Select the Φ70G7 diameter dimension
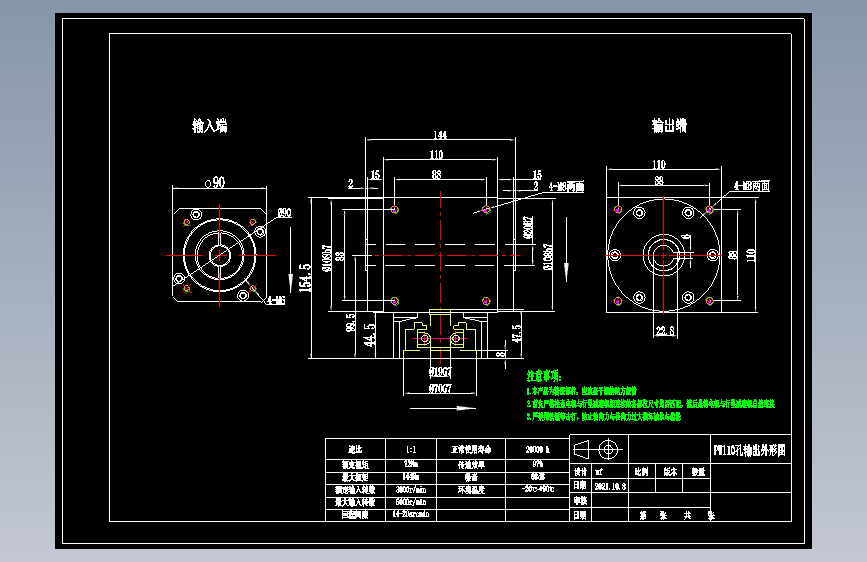867x562 pixels. click(440, 389)
